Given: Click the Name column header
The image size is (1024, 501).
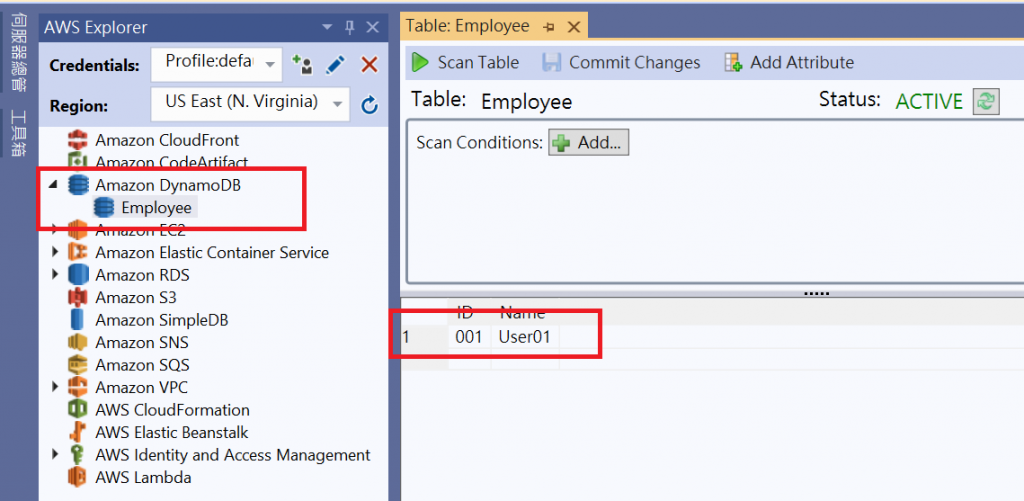Looking at the screenshot, I should tap(522, 313).
